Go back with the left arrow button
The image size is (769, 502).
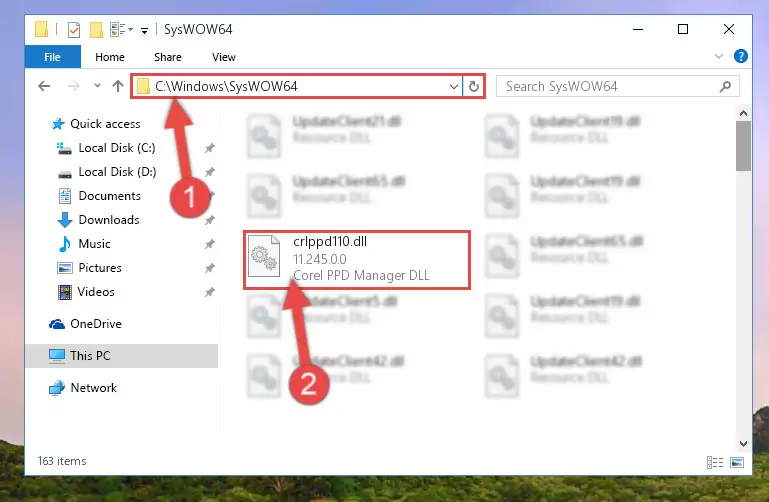coord(44,86)
